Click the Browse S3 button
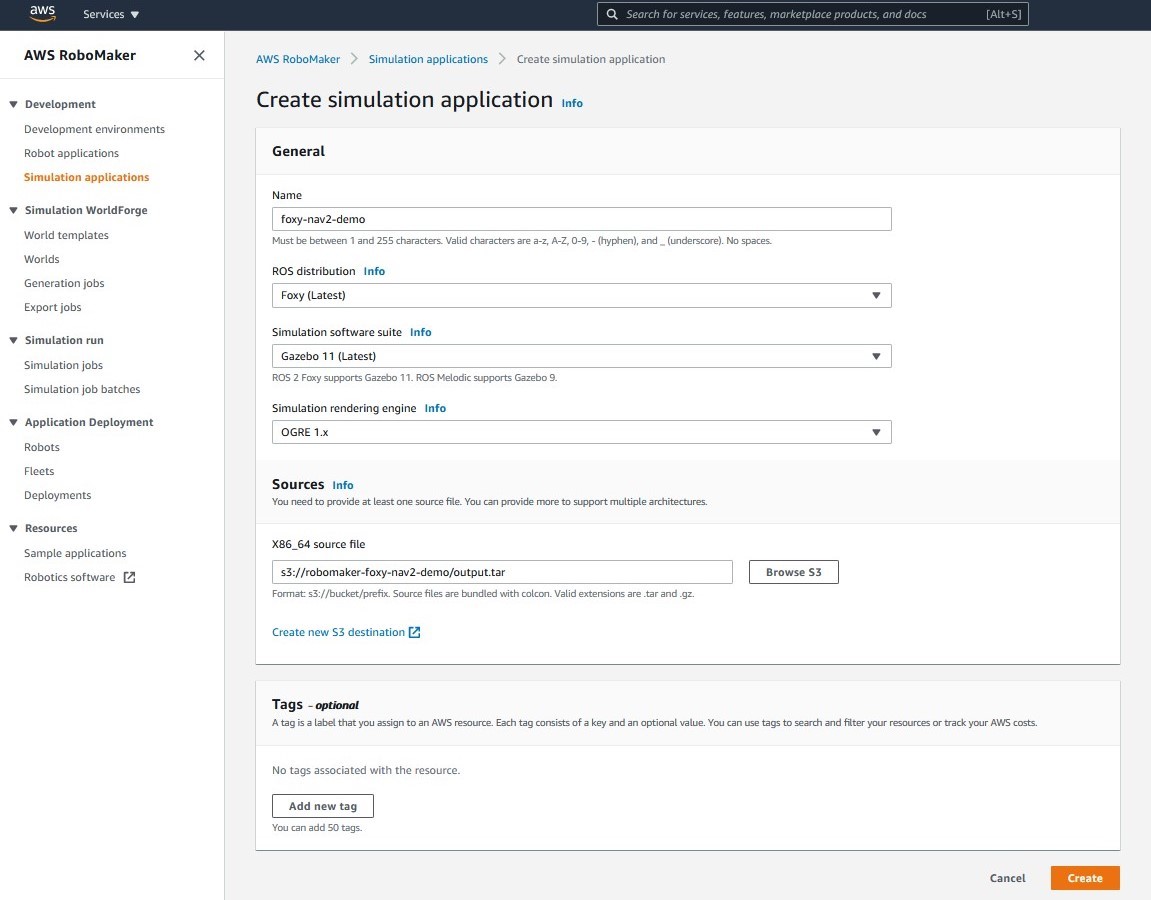Screen dimensions: 1151x900 pos(794,572)
